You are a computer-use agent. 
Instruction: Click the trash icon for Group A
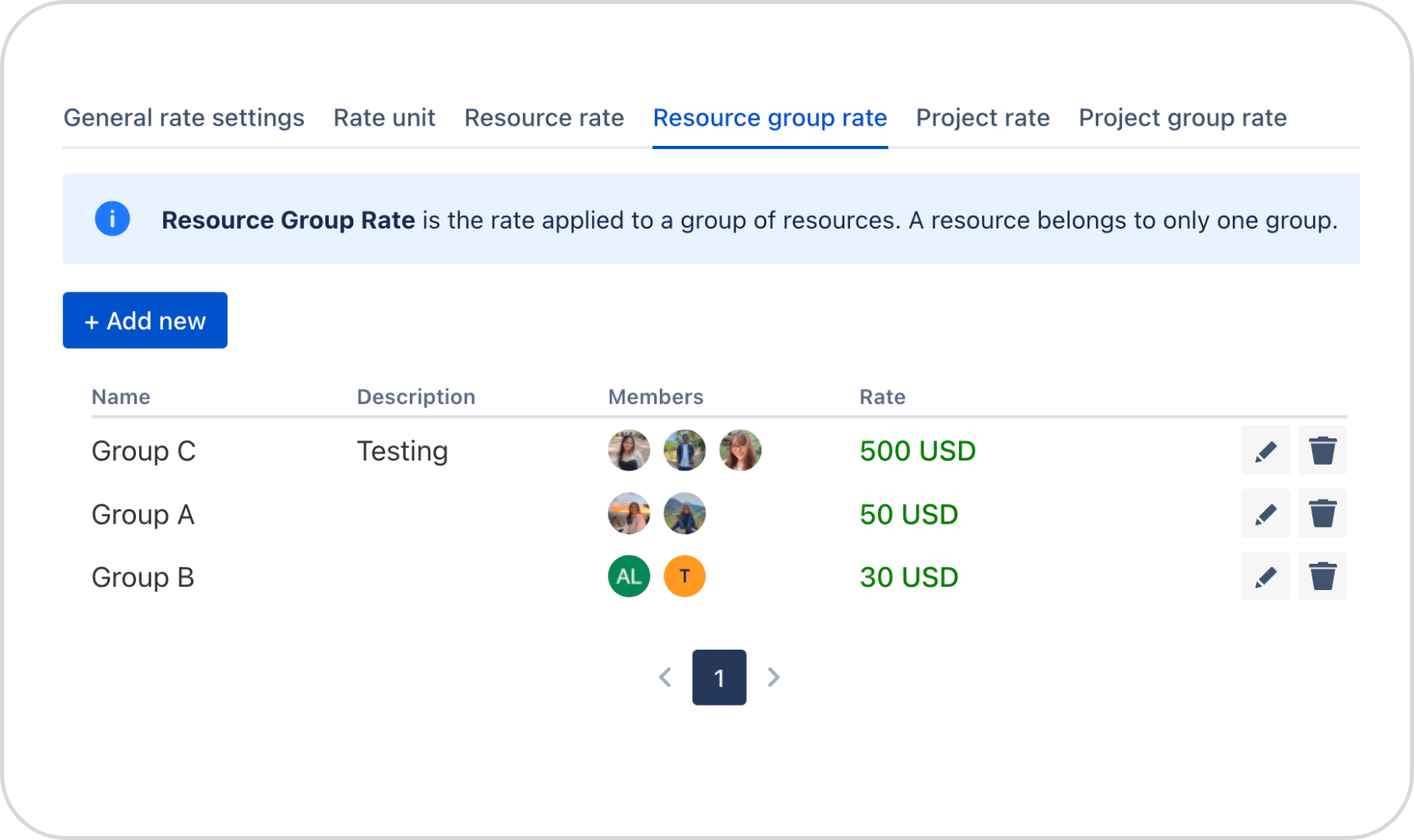tap(1322, 514)
